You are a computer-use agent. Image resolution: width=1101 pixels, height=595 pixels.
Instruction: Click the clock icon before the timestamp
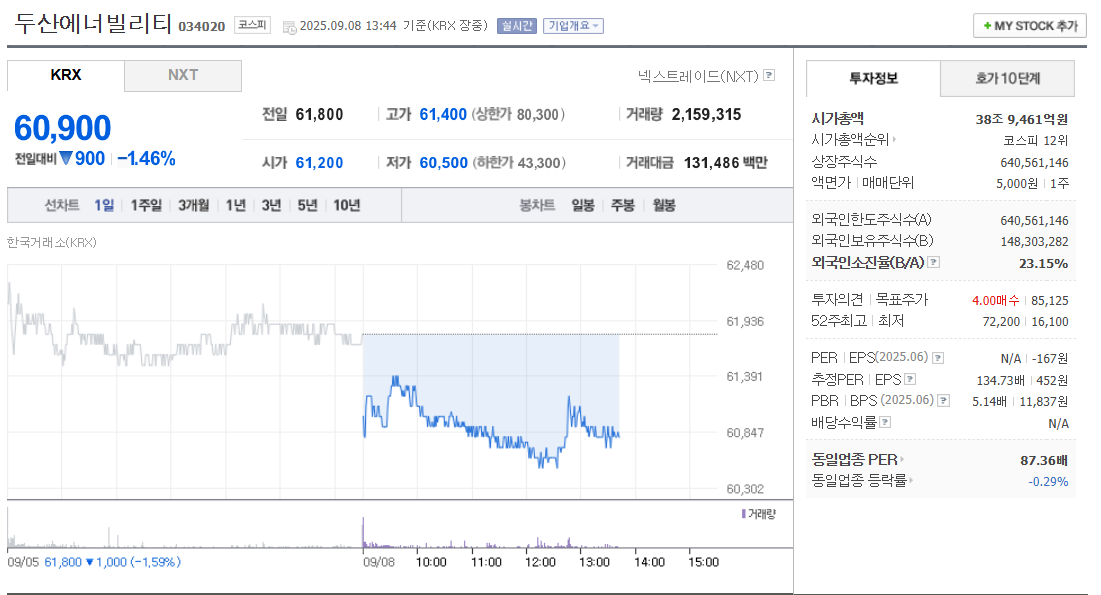coord(289,27)
